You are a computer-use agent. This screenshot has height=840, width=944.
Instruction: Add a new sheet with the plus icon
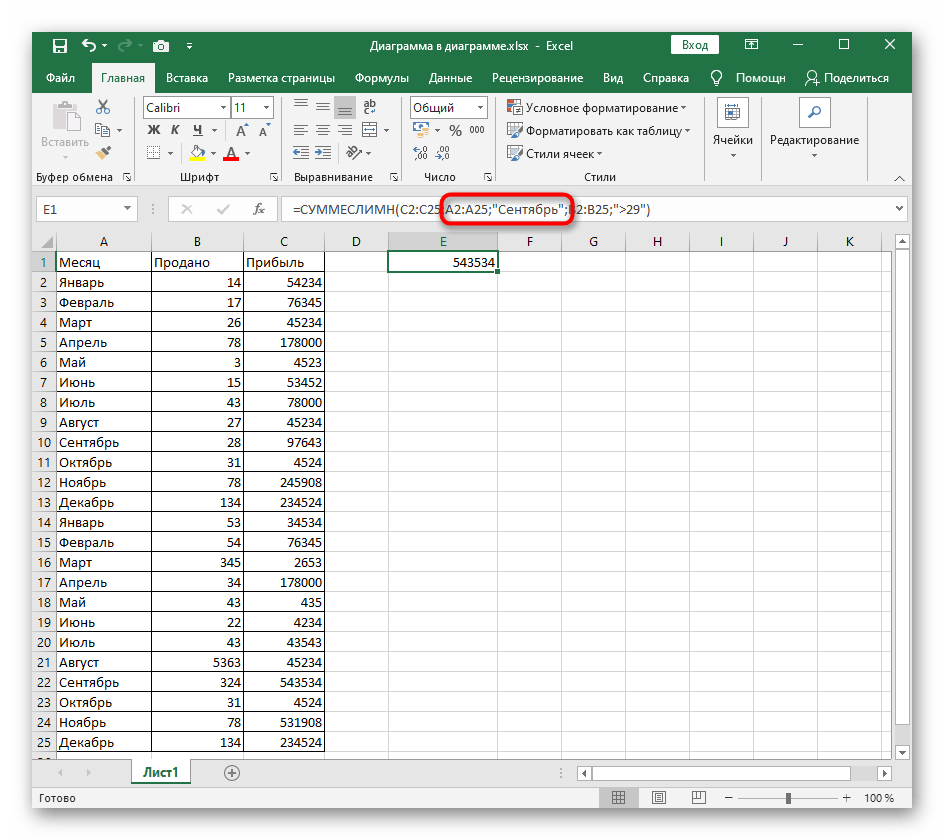pos(232,772)
